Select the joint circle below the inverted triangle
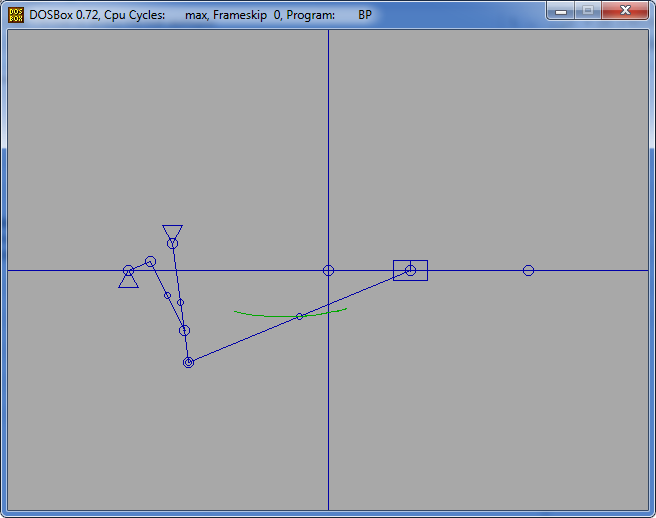Viewport: 656px width, 518px height. (172, 244)
